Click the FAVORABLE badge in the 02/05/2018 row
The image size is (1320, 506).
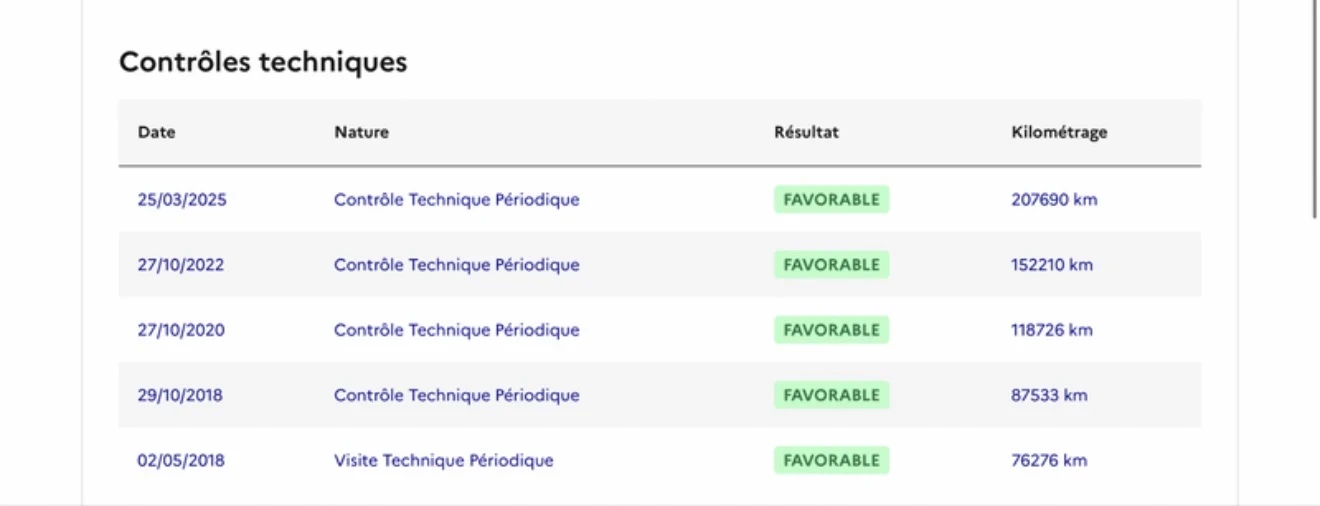(x=831, y=461)
